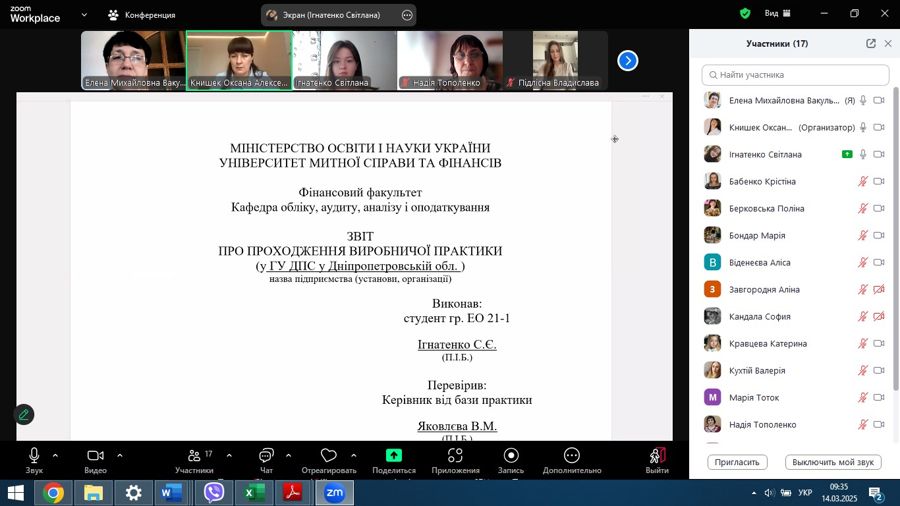Start screen sharing with Поделиться button

[x=394, y=461]
